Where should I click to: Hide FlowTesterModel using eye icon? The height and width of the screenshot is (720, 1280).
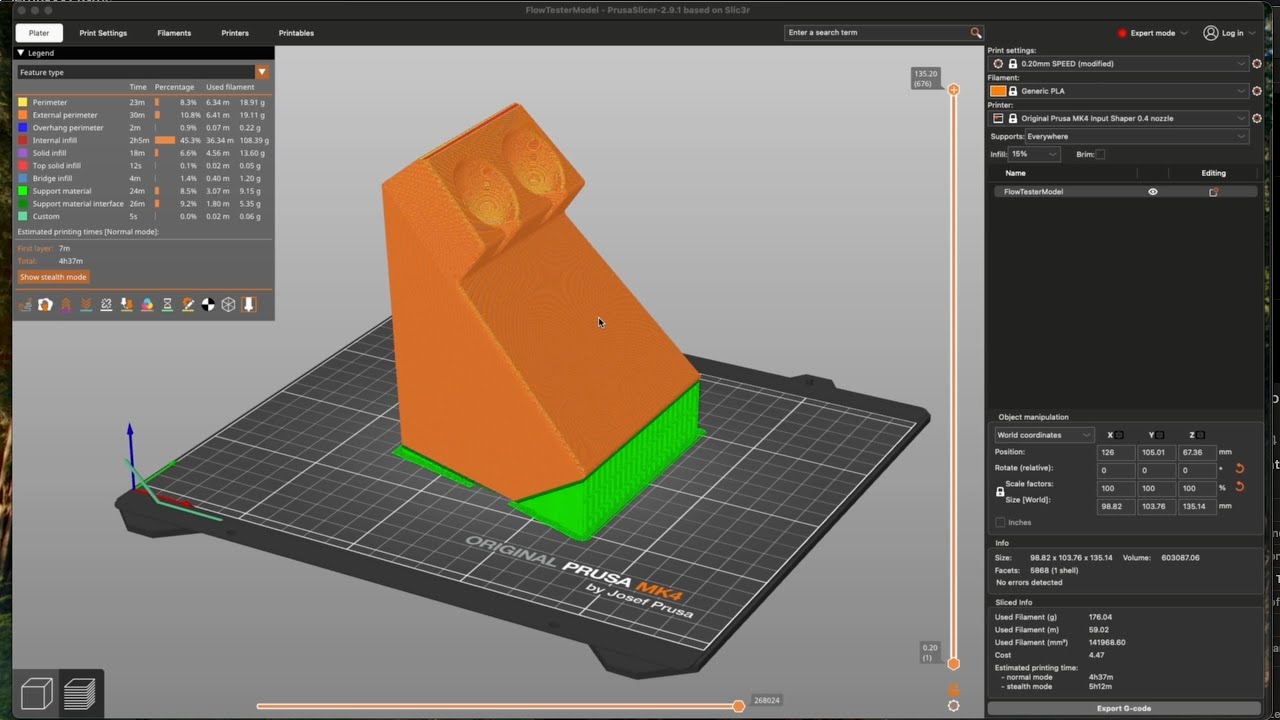tap(1153, 192)
